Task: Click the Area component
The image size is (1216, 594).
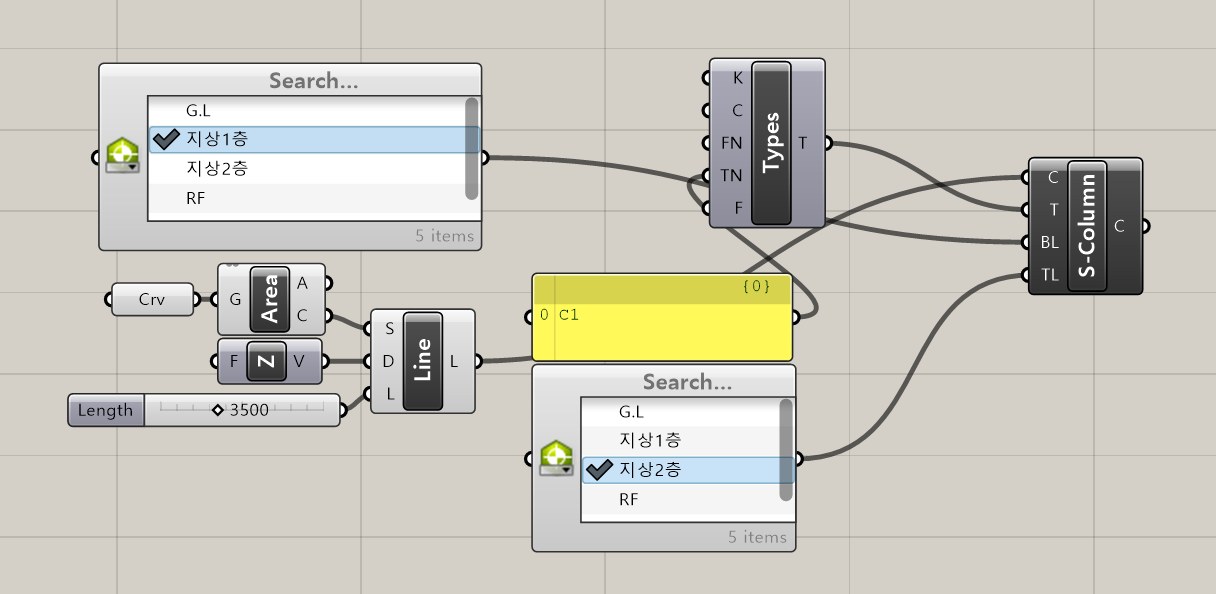Action: pyautogui.click(x=270, y=299)
